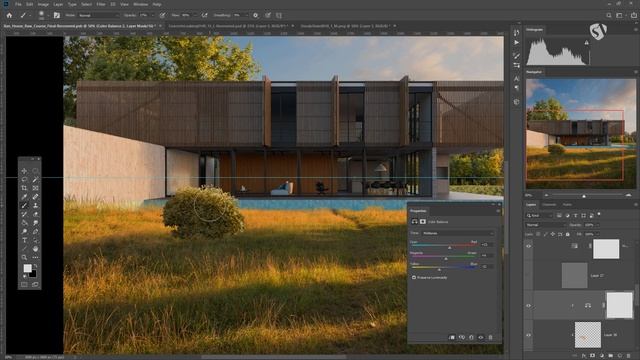Swap foreground and background colors

(x=36, y=266)
